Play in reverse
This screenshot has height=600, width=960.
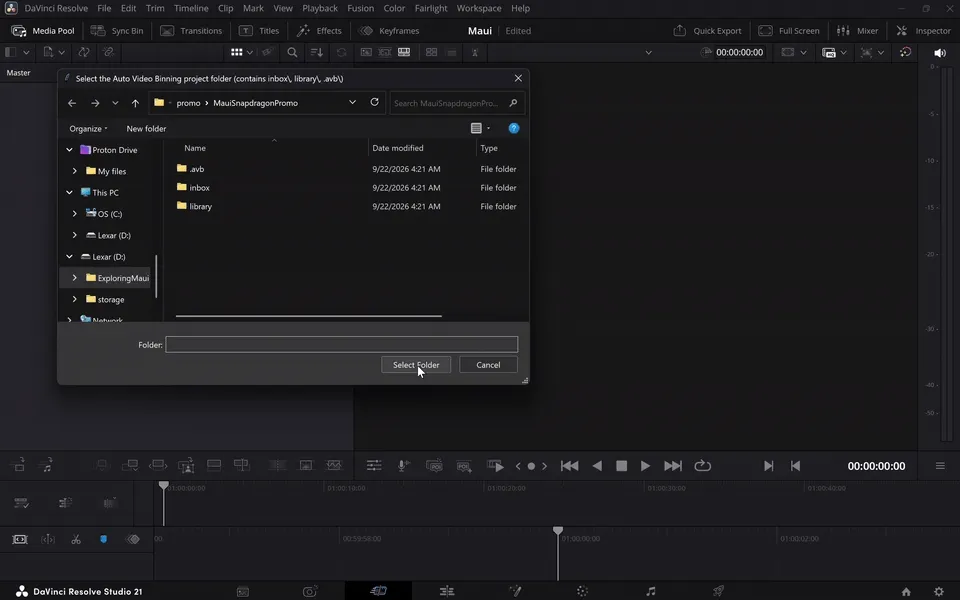597,466
